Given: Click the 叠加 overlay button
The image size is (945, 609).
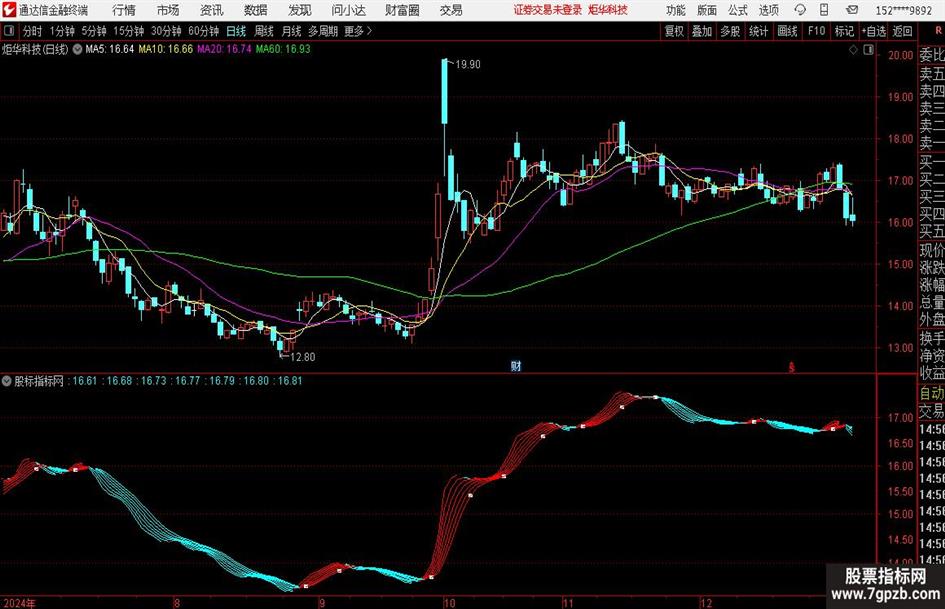Looking at the screenshot, I should 702,31.
